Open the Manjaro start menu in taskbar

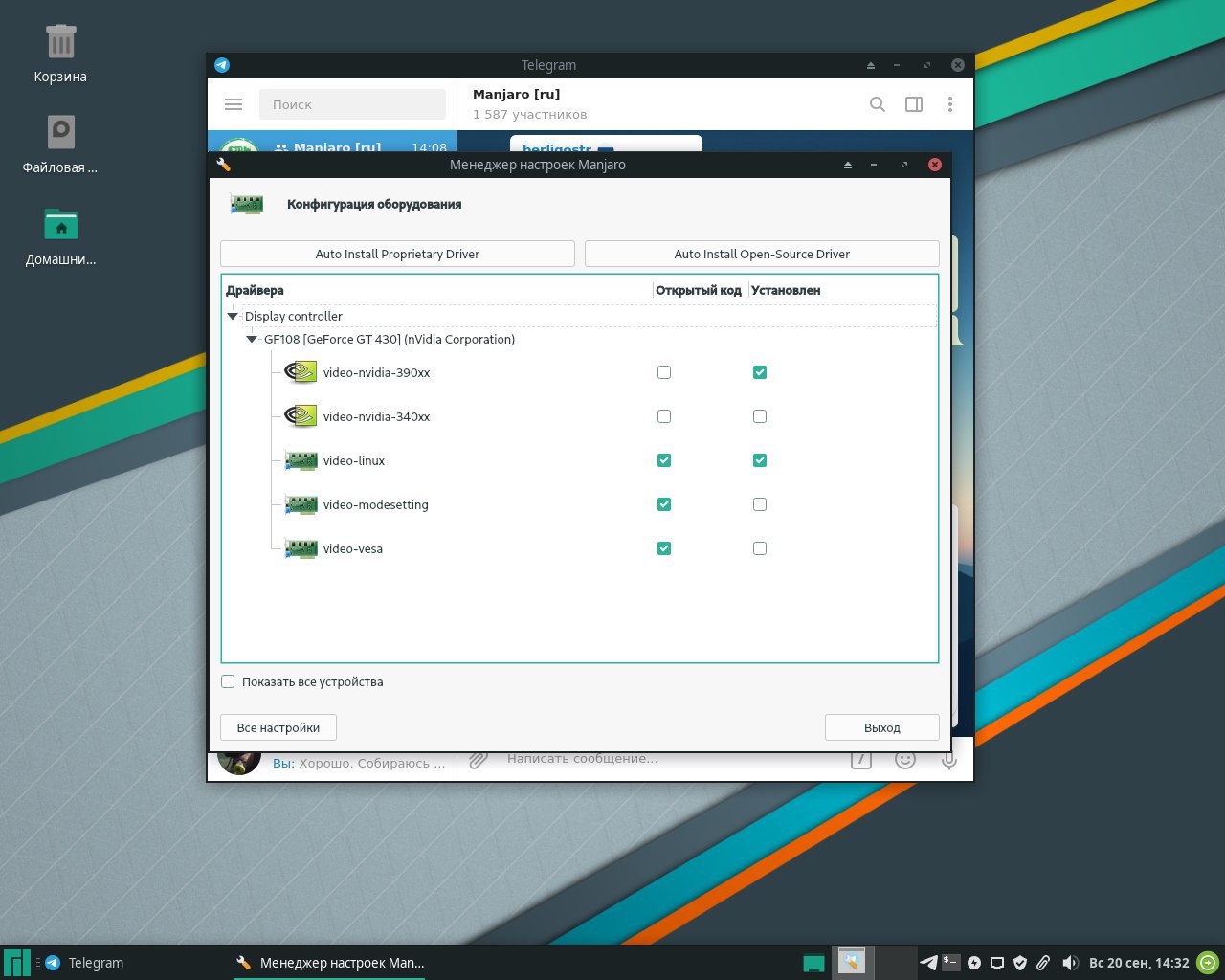(x=17, y=963)
